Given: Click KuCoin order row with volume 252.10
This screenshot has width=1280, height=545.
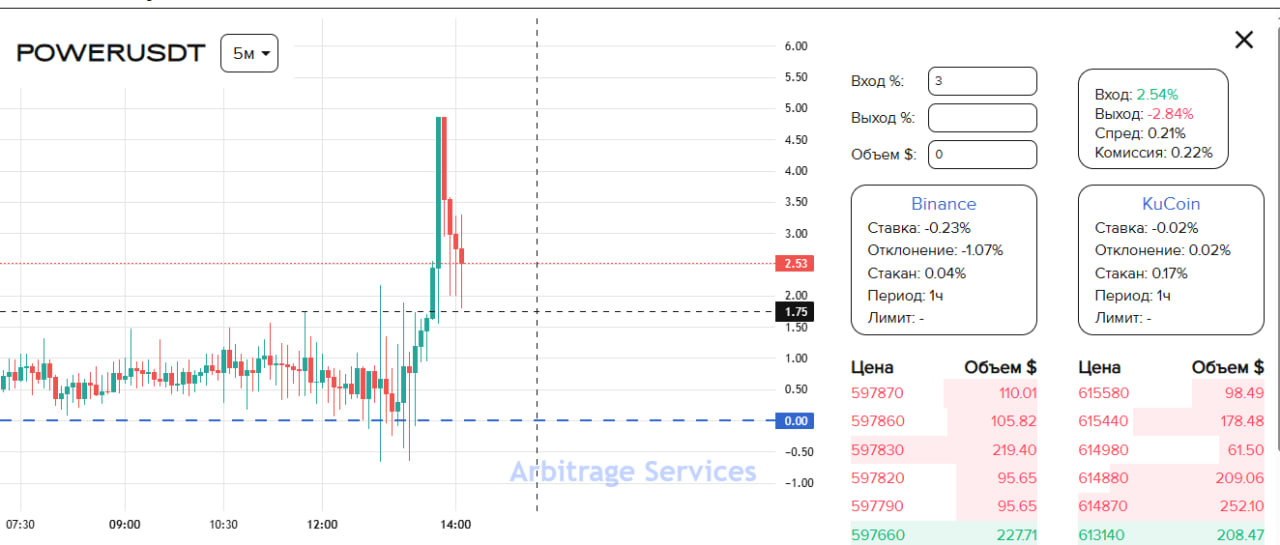Looking at the screenshot, I should (x=1170, y=506).
